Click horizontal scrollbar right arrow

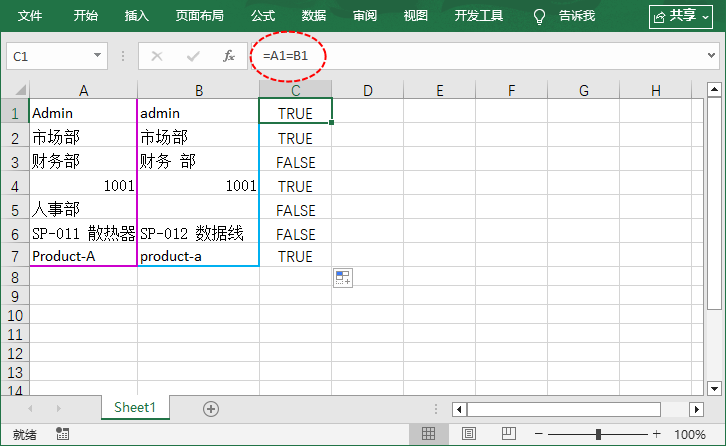click(x=696, y=409)
